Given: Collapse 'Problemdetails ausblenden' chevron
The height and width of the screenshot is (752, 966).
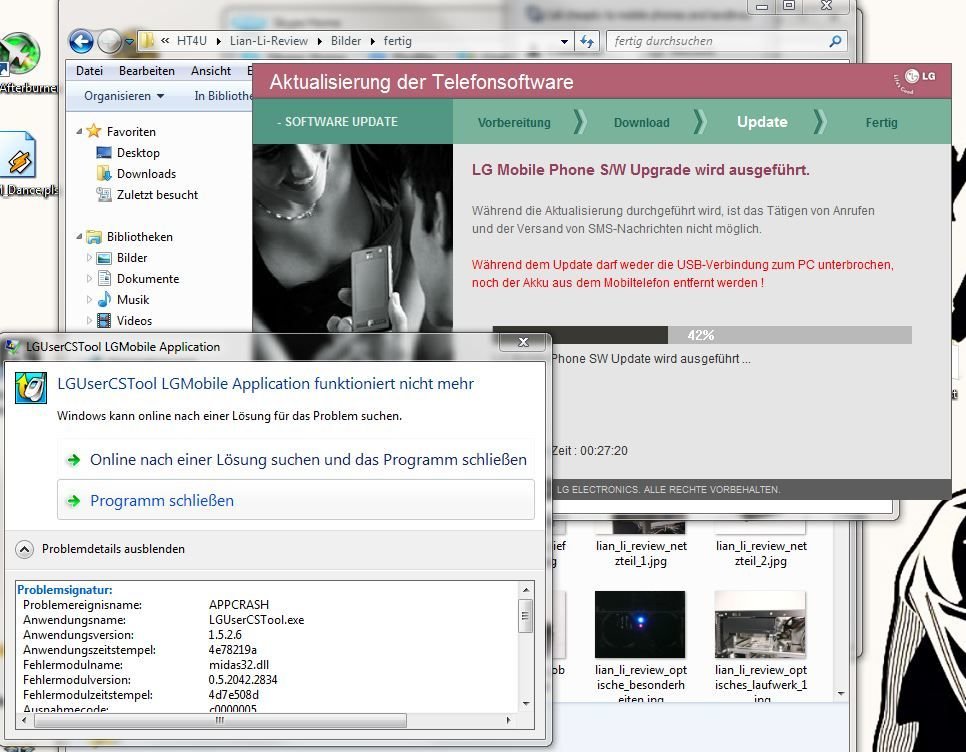Looking at the screenshot, I should [24, 549].
